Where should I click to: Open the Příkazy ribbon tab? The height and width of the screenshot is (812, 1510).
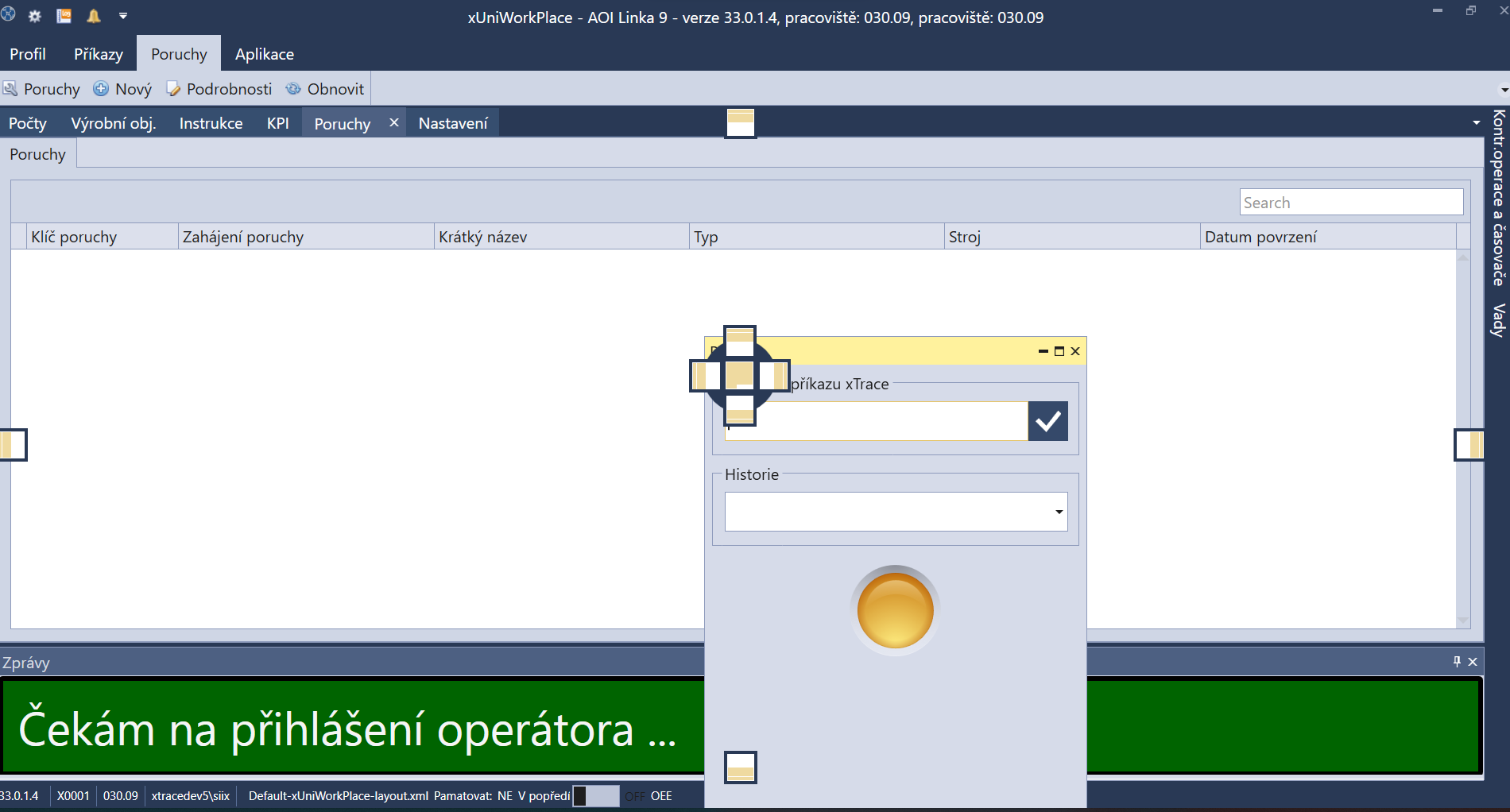(x=99, y=54)
